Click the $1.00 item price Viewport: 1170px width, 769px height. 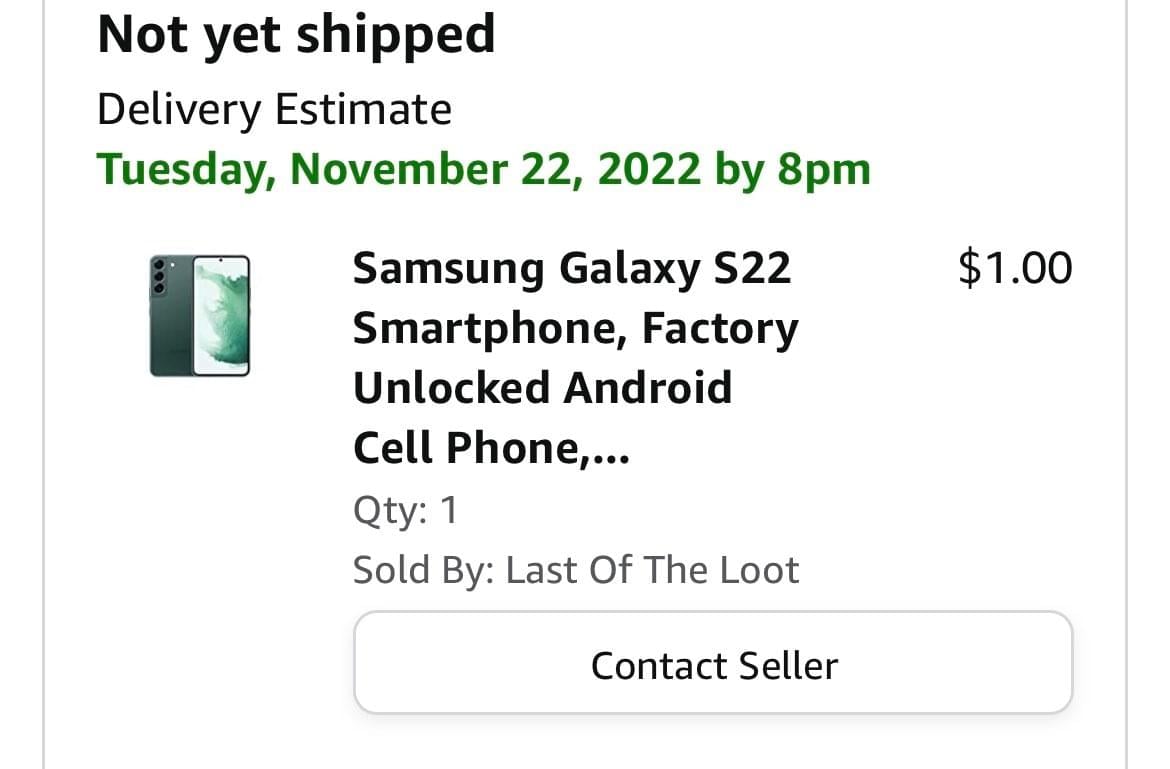pyautogui.click(x=1014, y=268)
